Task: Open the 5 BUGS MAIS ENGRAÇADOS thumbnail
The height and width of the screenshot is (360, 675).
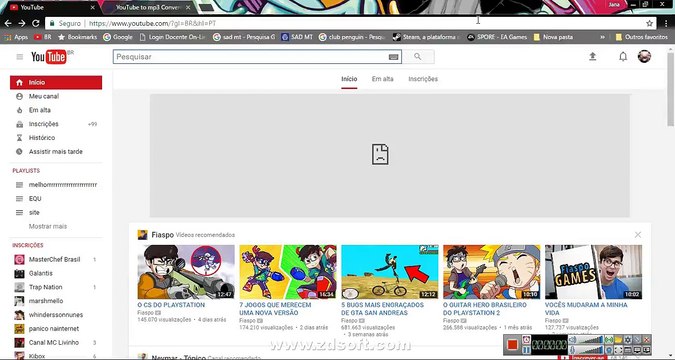Action: 390,272
